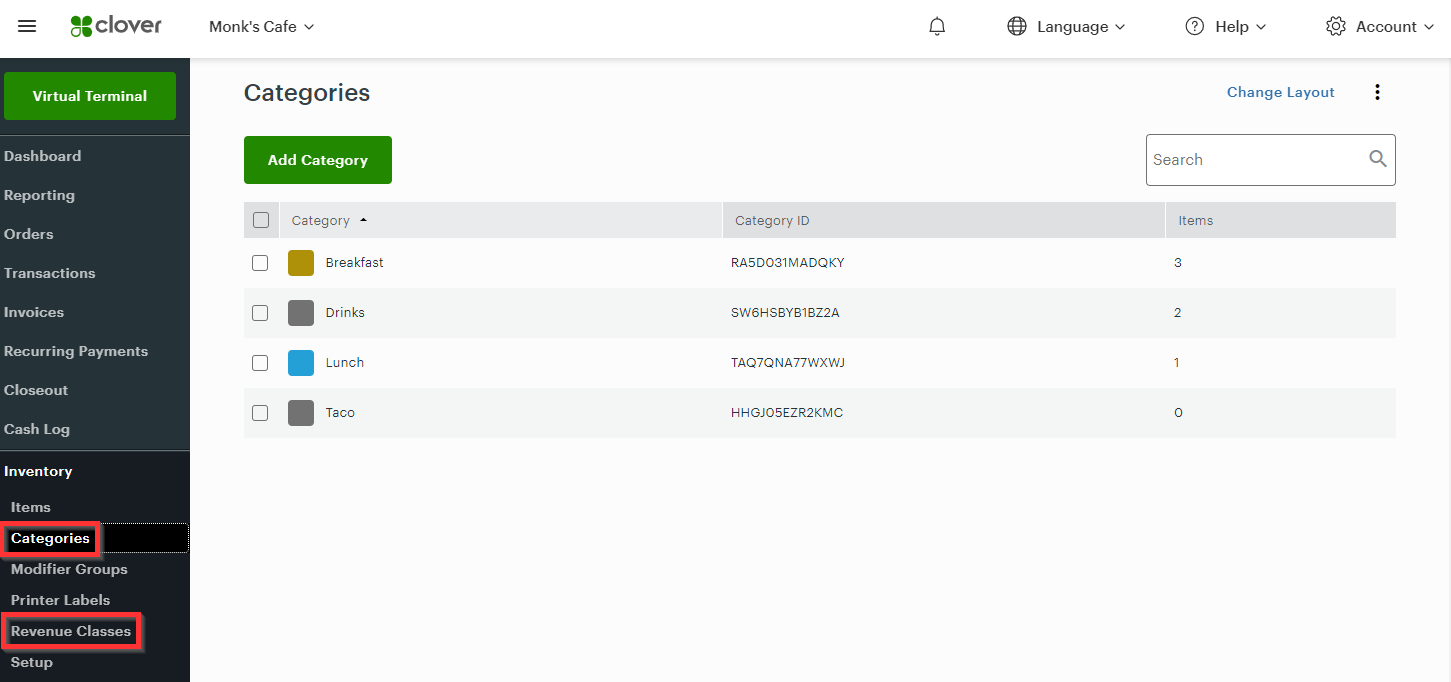
Task: Click the Account gear icon
Action: (1336, 27)
